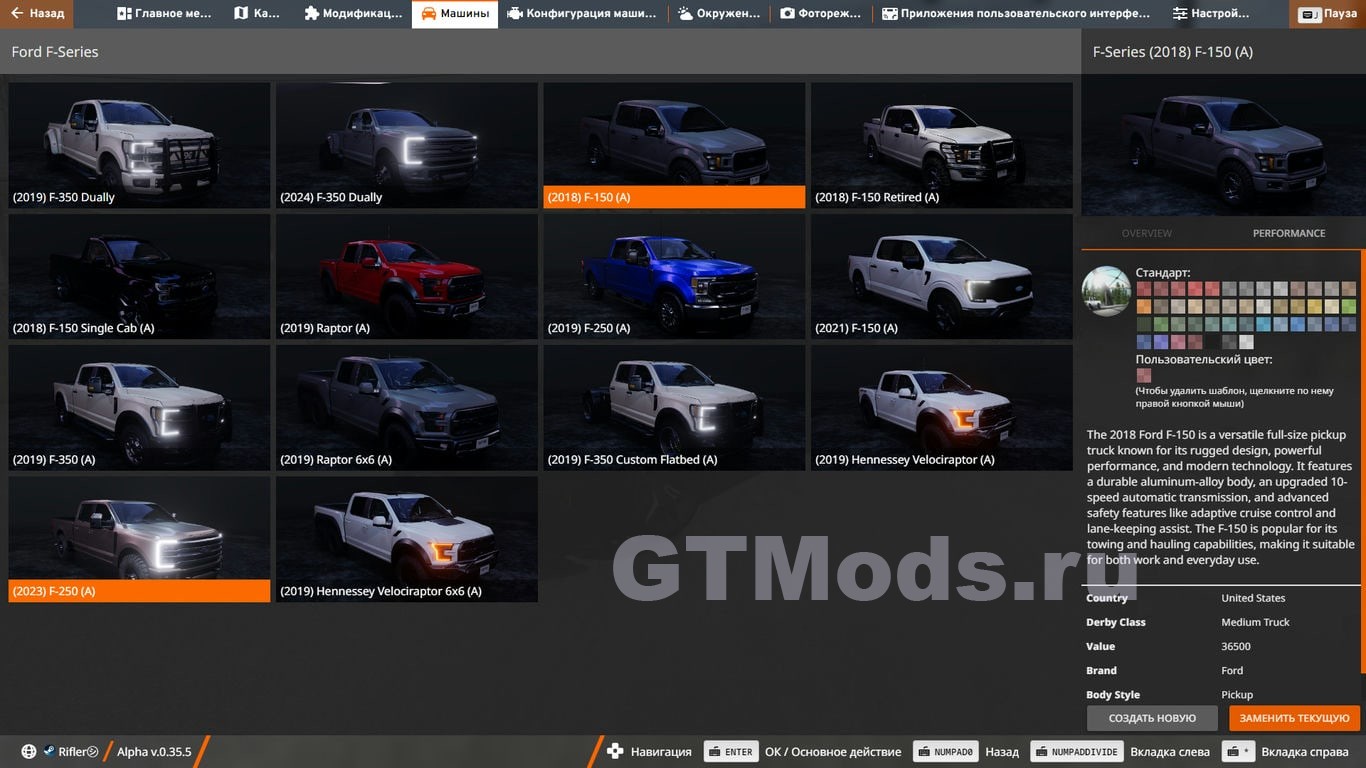Open the map tab with map icon
Screen dimensions: 1366x768
click(x=257, y=14)
